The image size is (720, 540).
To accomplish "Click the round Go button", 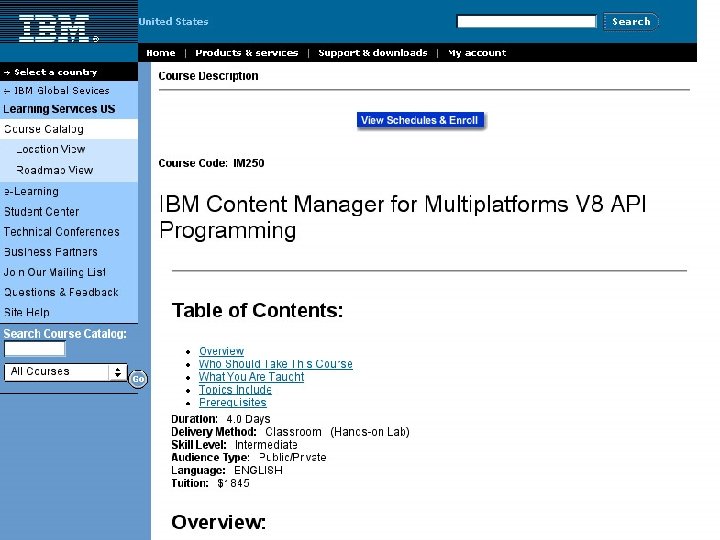I will 138,379.
